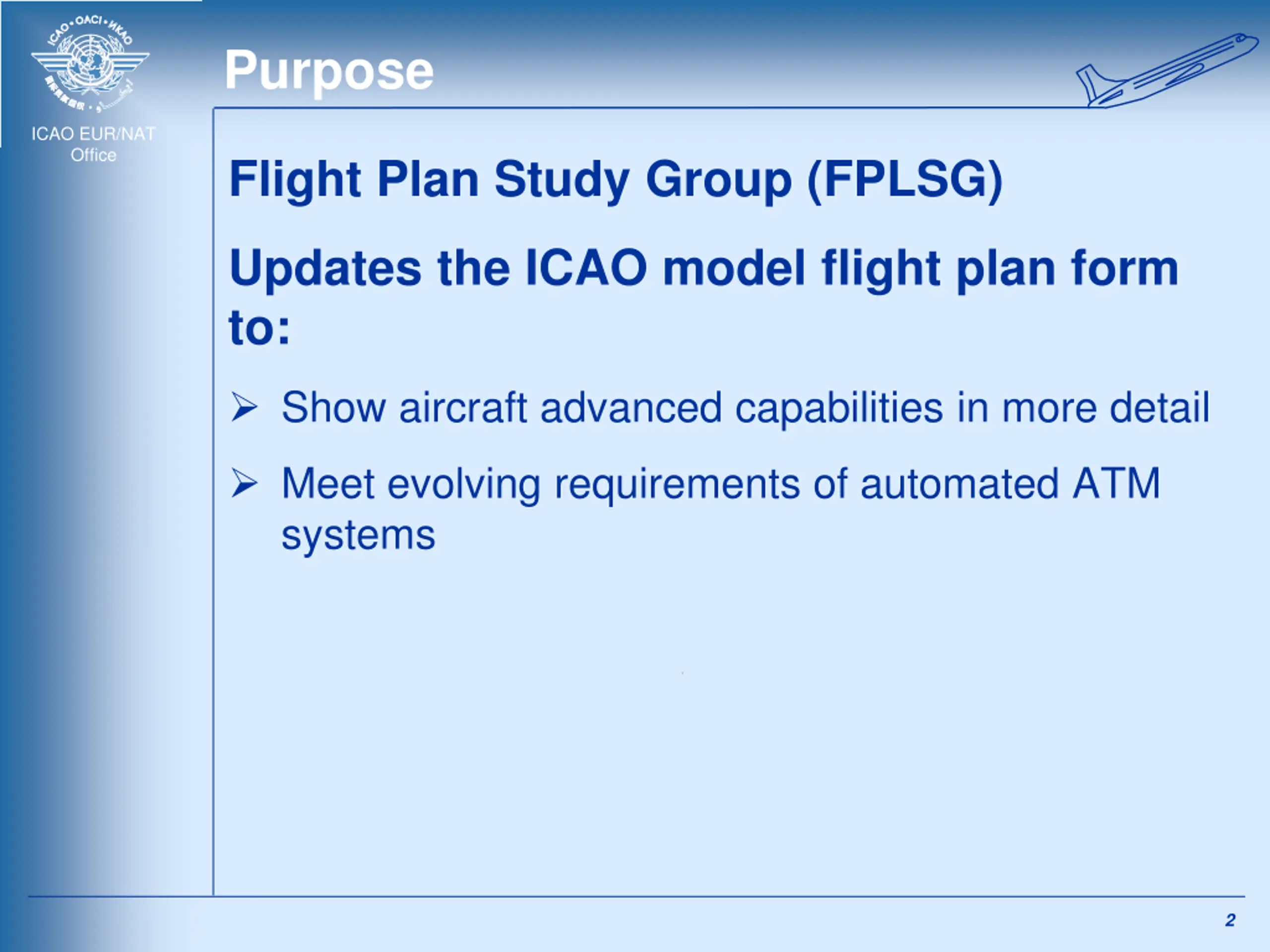Viewport: 1270px width, 952px height.
Task: Click the word 'systems' in the last bullet
Action: click(358, 535)
